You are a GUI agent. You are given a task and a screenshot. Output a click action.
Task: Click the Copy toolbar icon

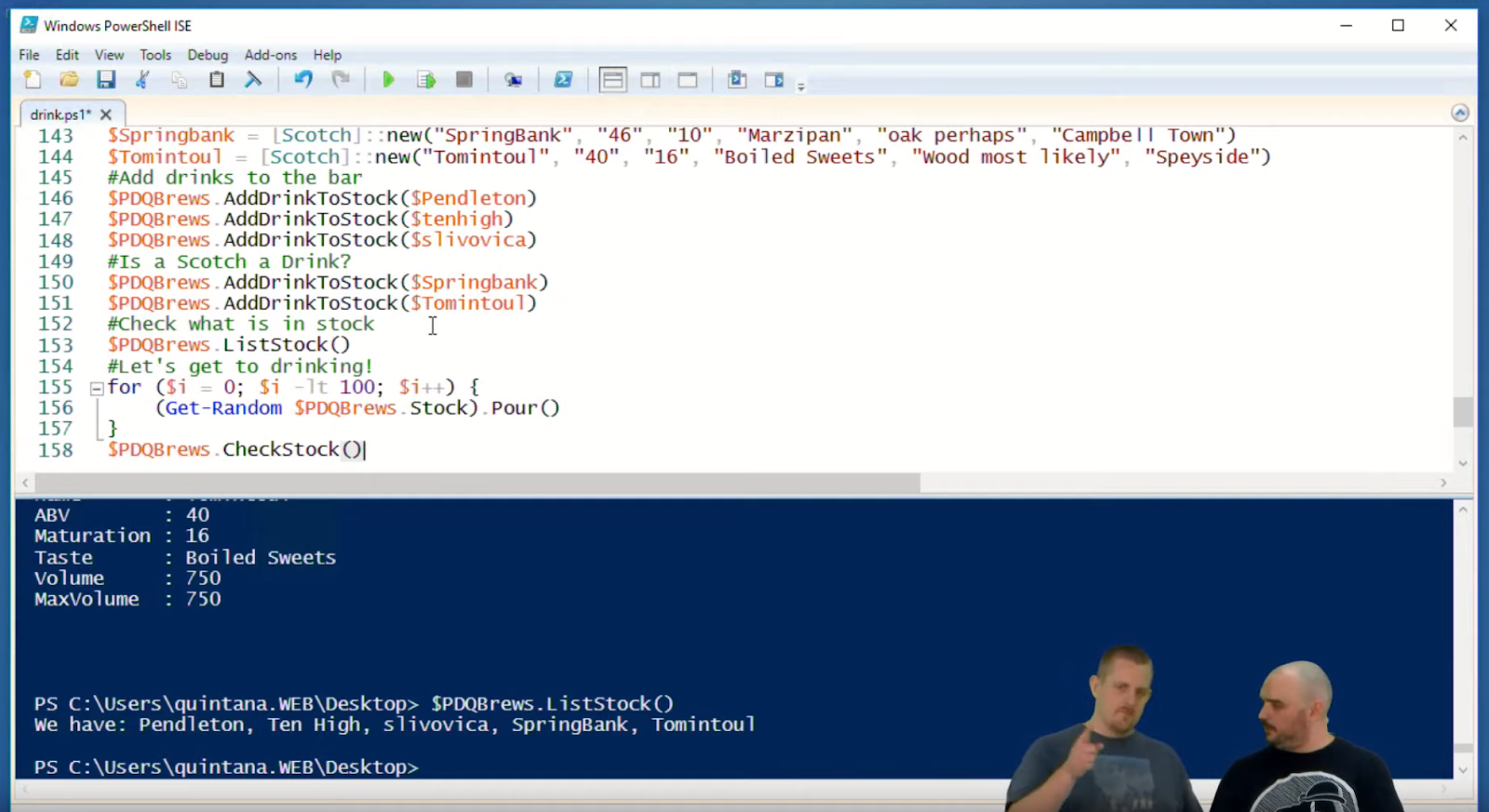(180, 80)
